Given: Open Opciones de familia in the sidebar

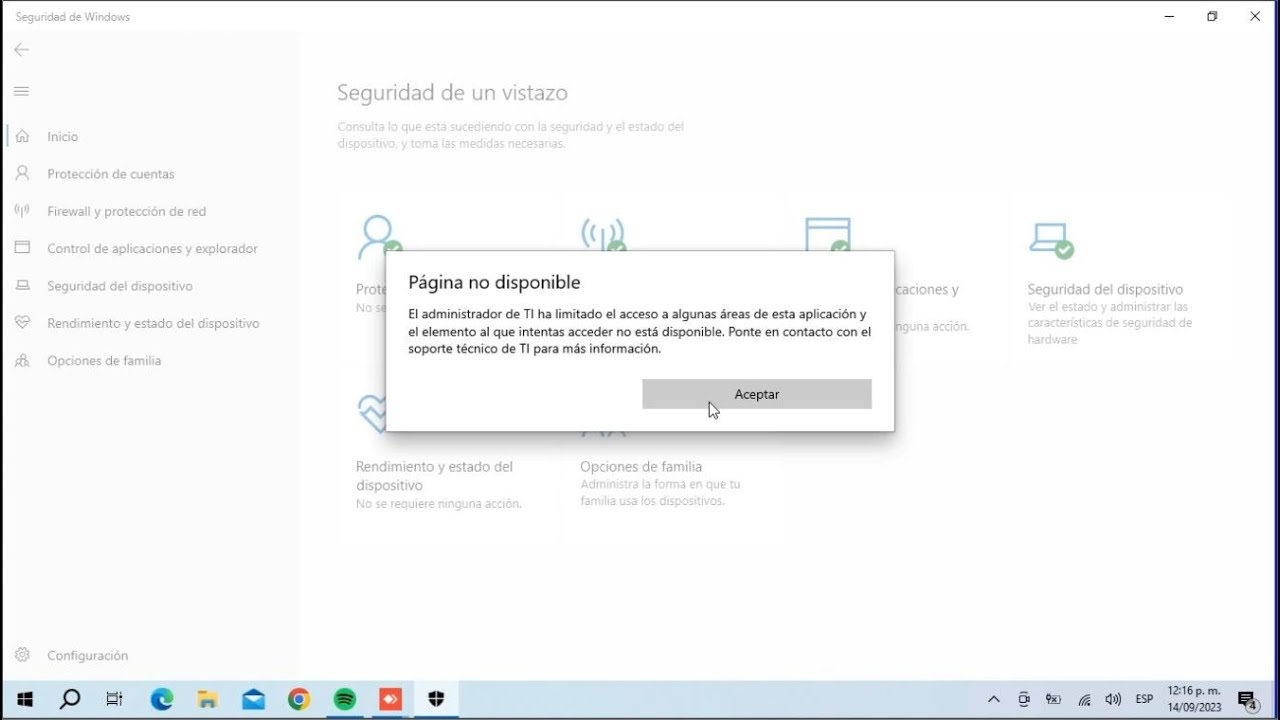Looking at the screenshot, I should [104, 360].
